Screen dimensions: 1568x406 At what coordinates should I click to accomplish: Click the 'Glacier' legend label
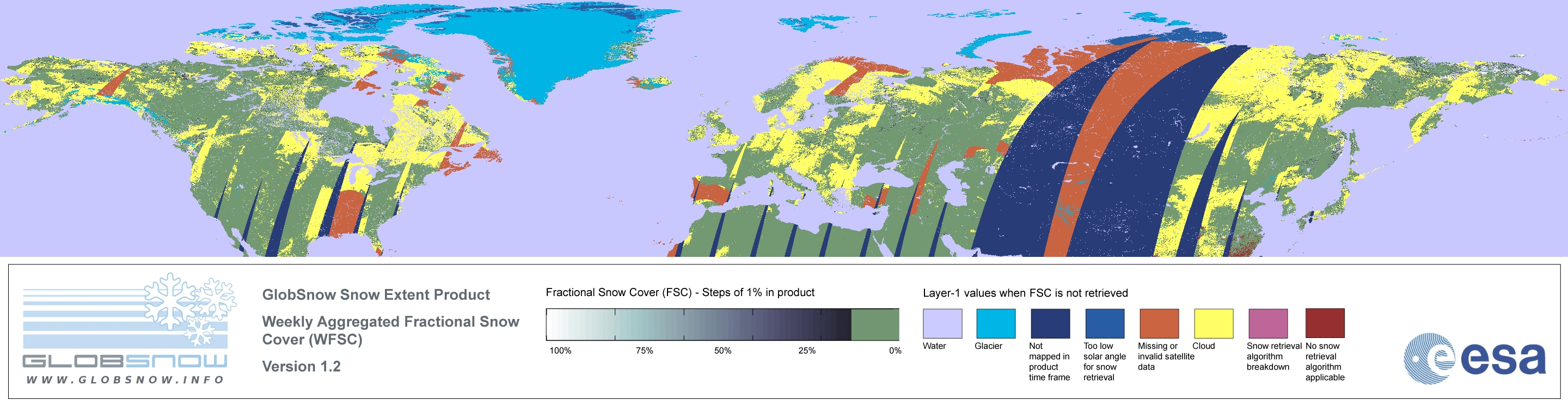point(989,346)
